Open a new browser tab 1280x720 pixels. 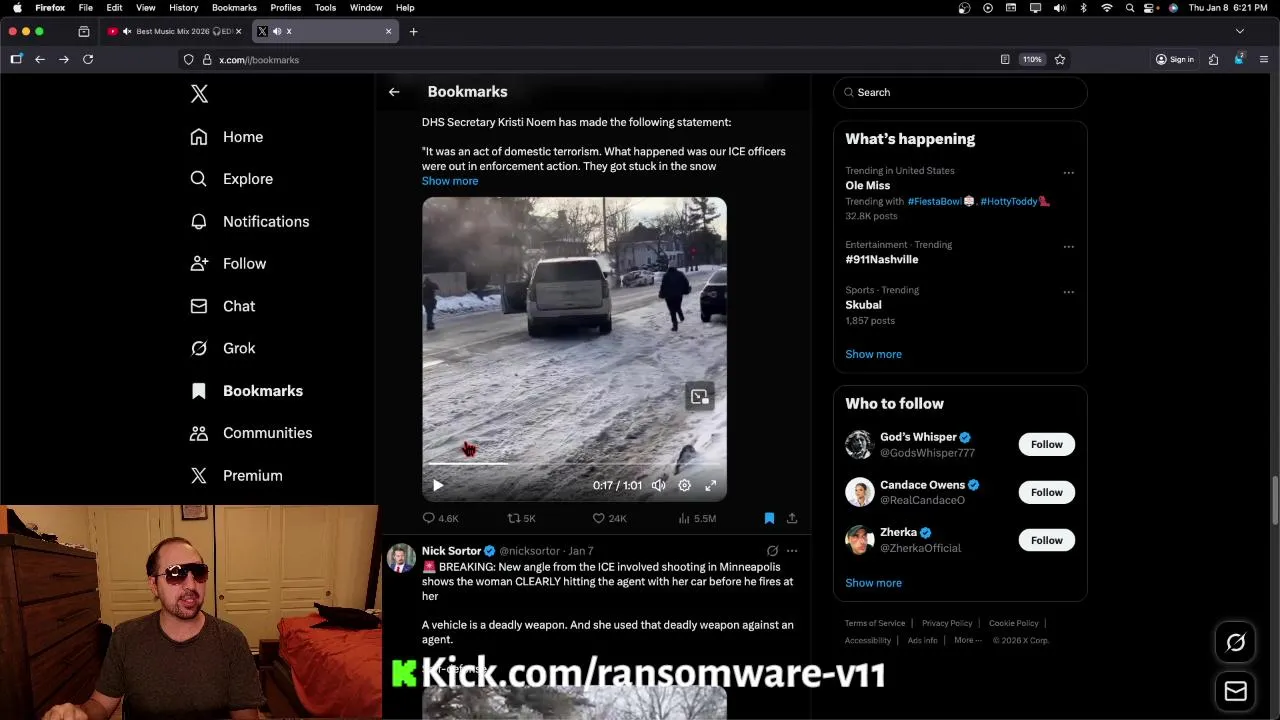[x=413, y=31]
